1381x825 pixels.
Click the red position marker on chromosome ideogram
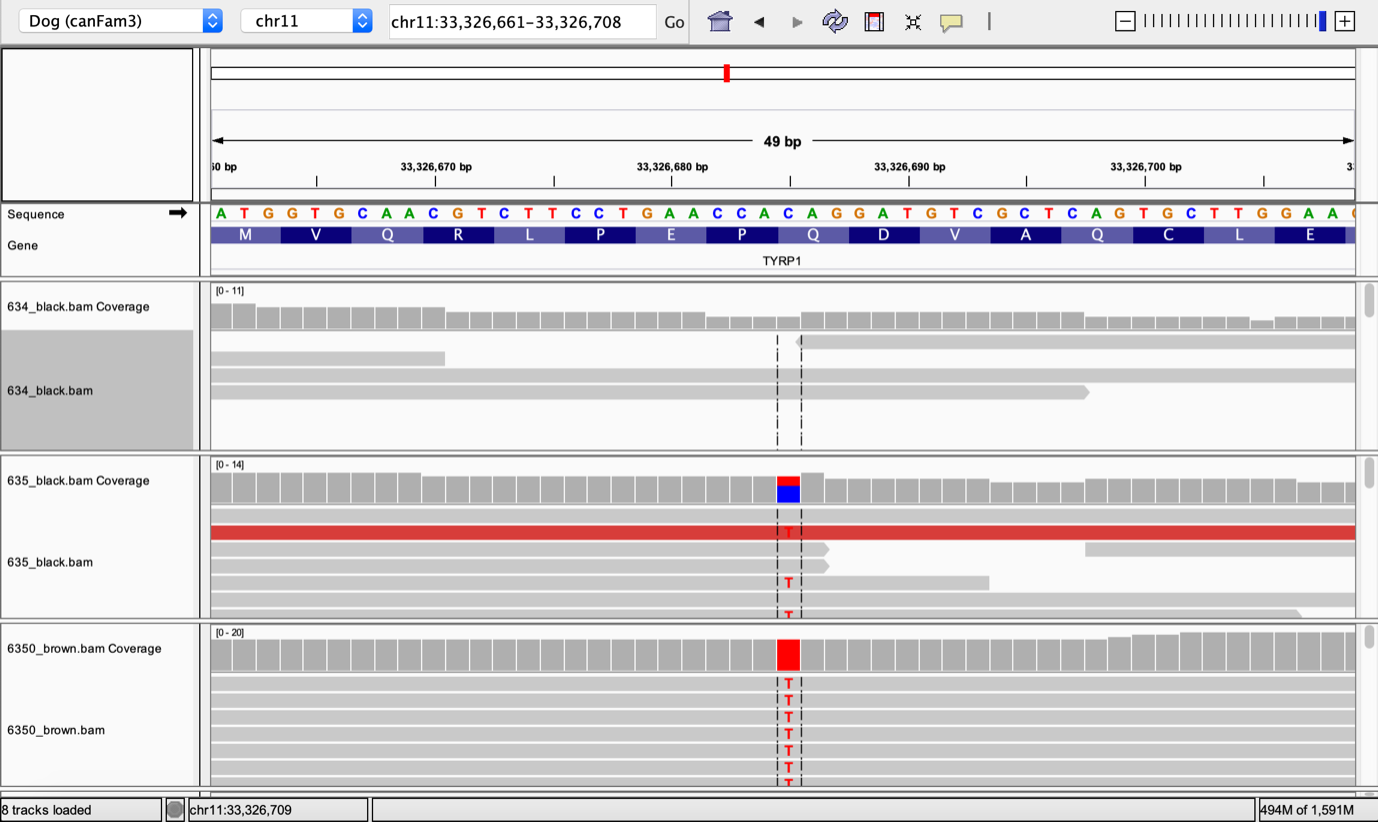[727, 73]
